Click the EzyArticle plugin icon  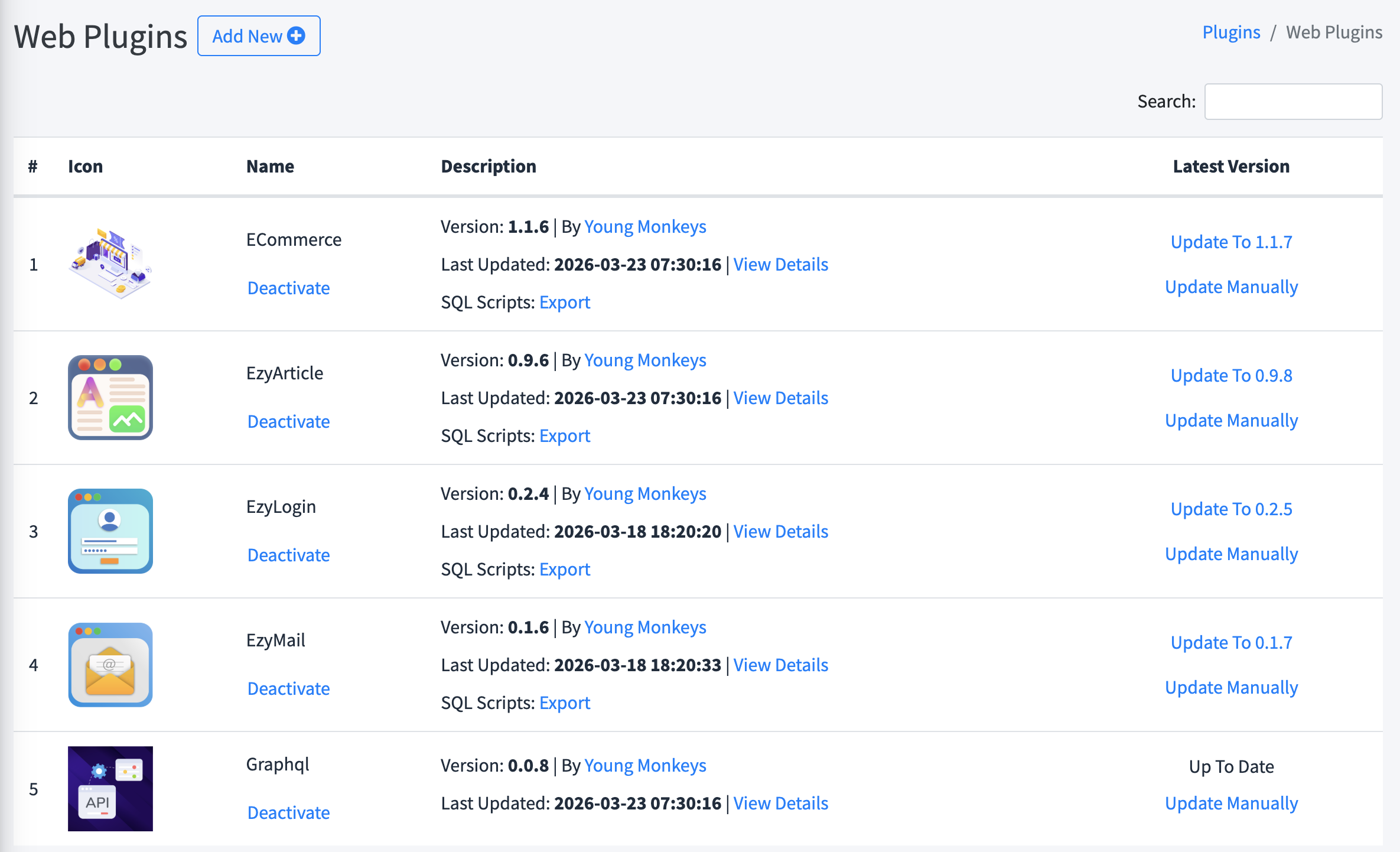pyautogui.click(x=110, y=397)
